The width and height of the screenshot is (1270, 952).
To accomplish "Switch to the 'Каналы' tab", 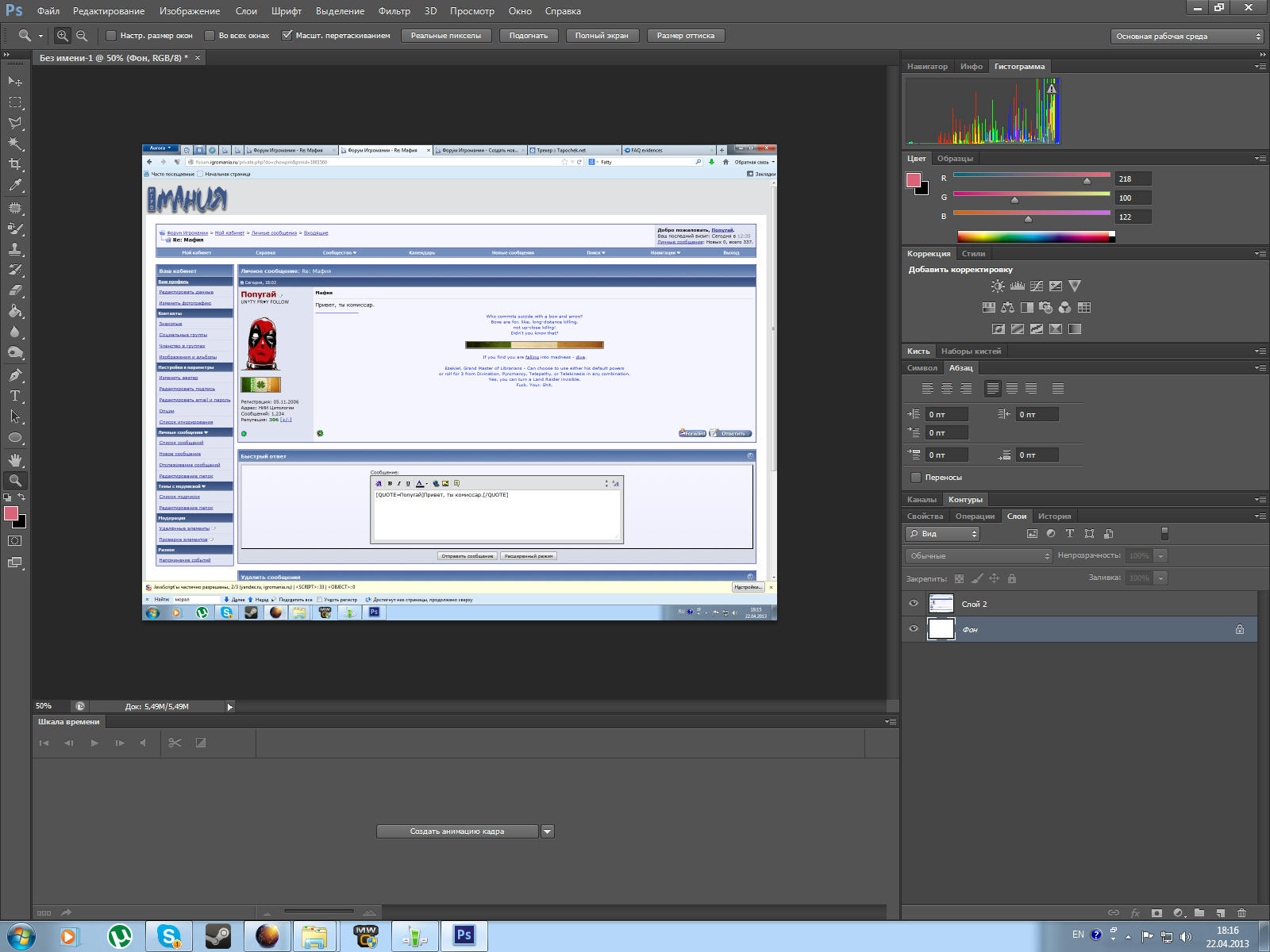I will pos(922,500).
